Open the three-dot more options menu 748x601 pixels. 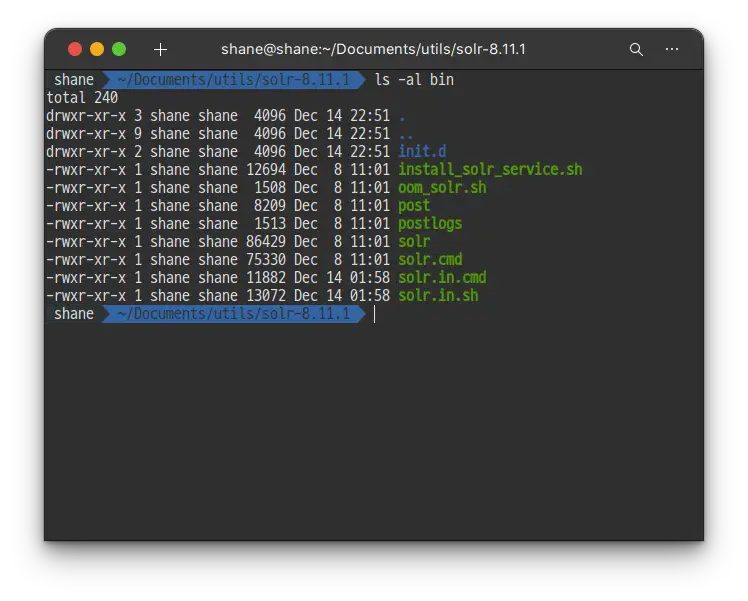(672, 49)
